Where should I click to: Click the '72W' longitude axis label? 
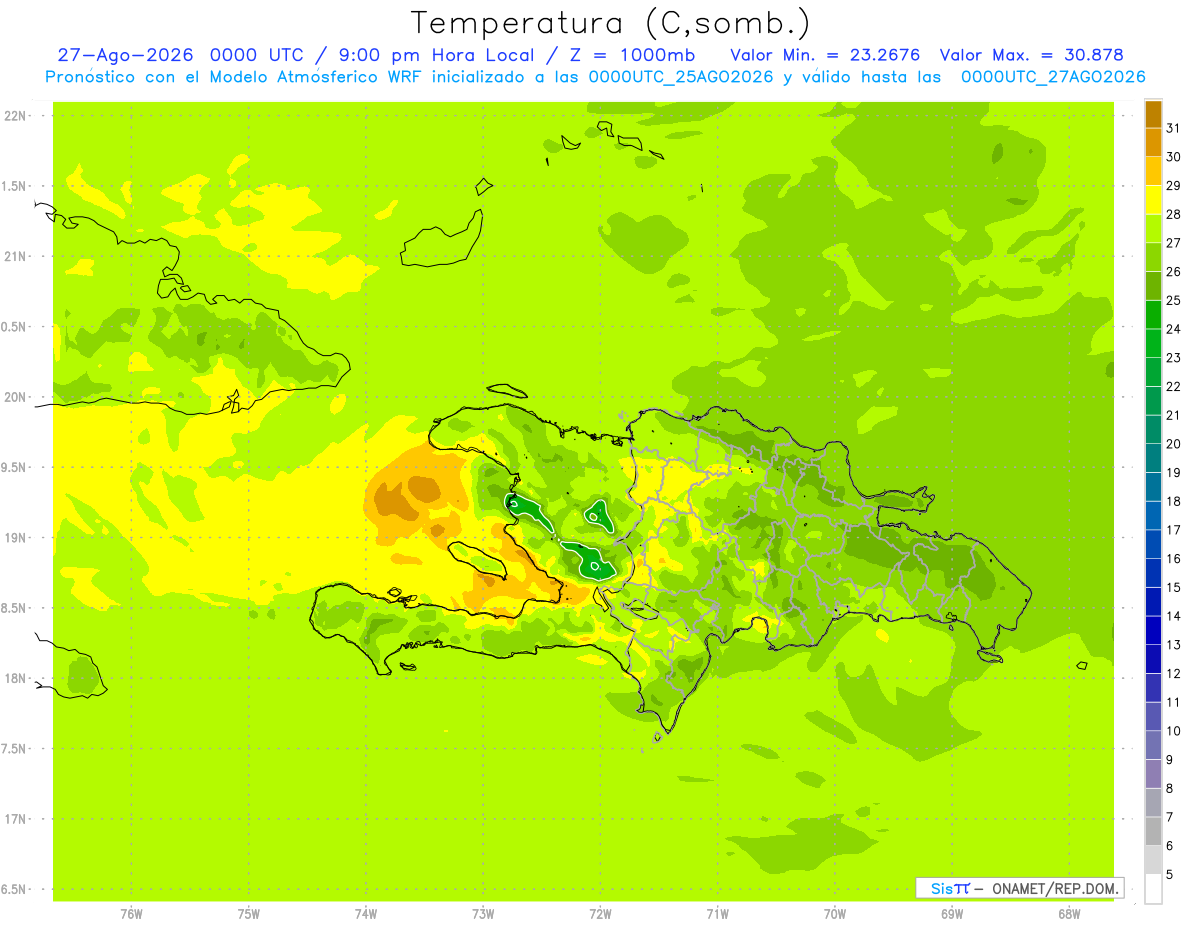tap(601, 914)
